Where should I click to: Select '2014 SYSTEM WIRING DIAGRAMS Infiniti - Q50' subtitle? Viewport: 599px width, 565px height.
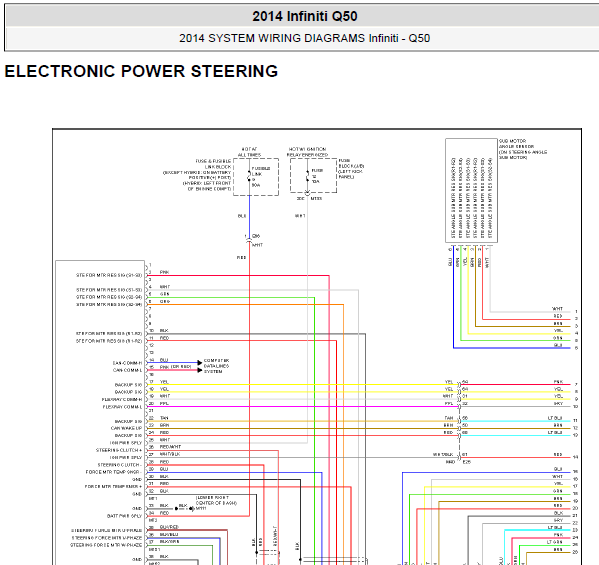pyautogui.click(x=304, y=38)
